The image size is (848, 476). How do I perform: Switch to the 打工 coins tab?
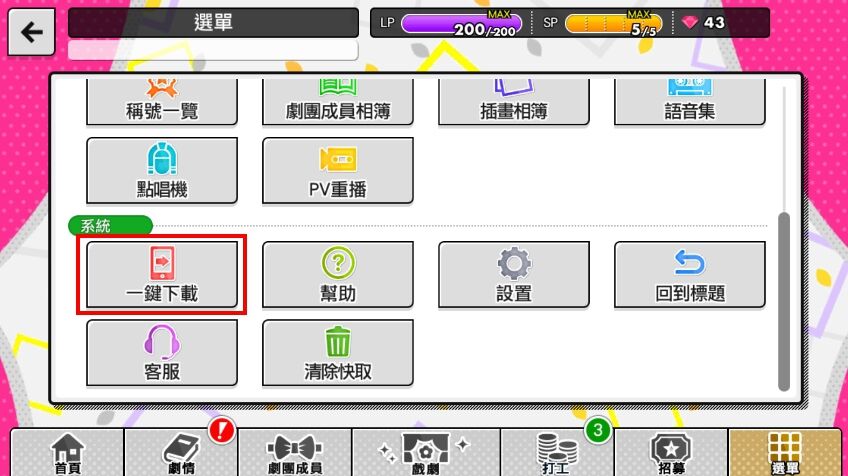557,453
